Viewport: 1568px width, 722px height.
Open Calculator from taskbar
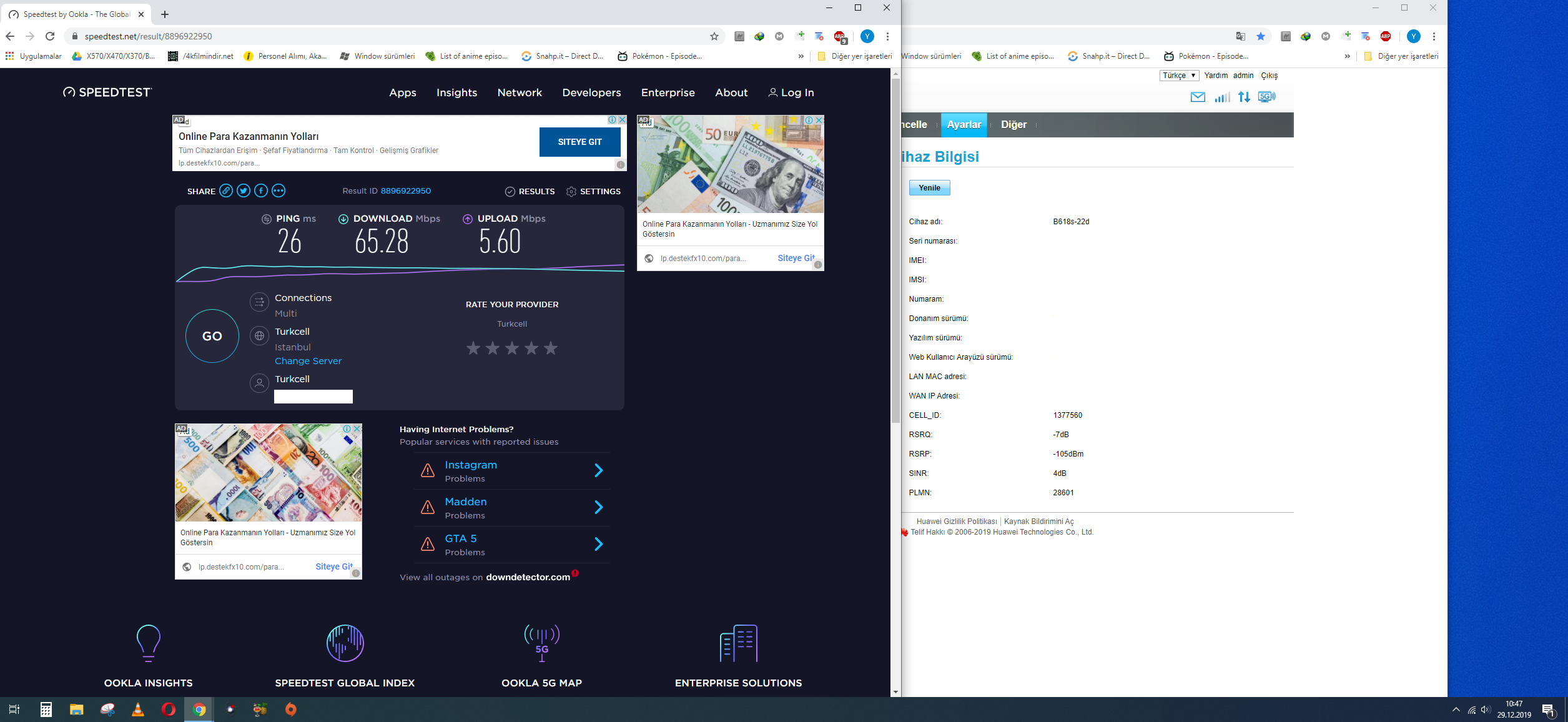46,710
